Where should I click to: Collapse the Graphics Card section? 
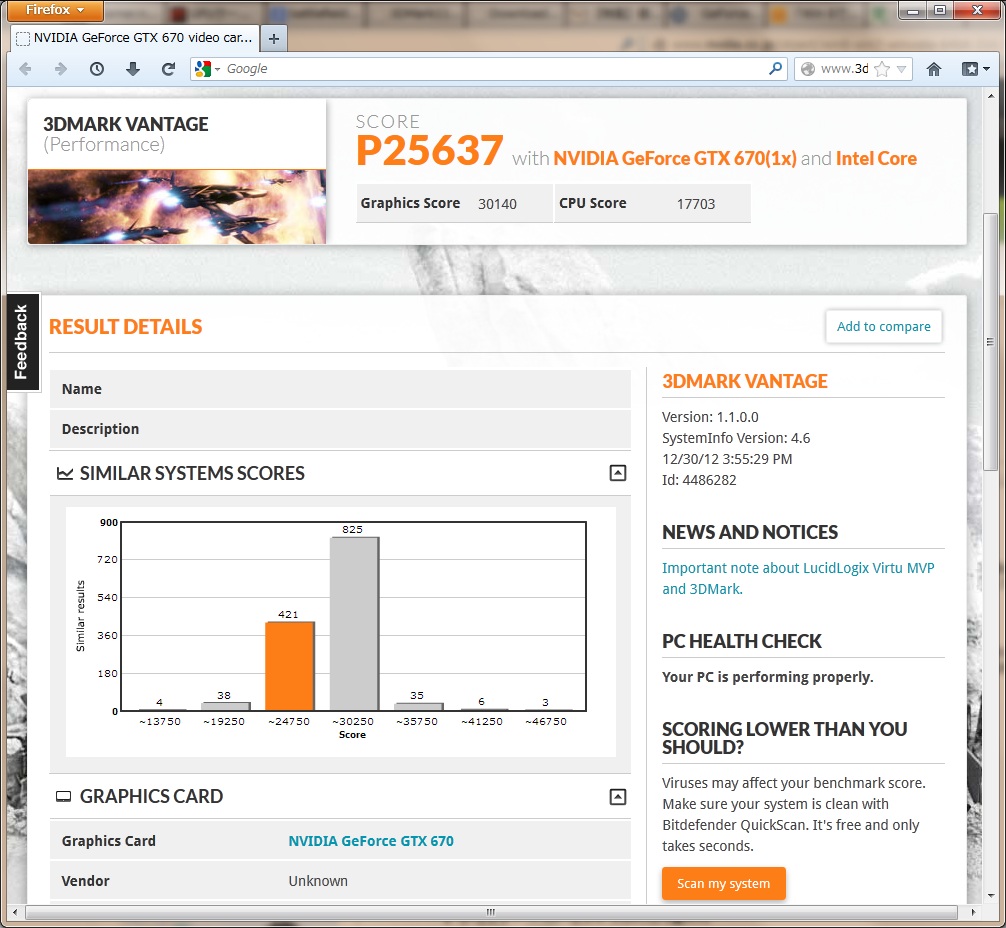click(617, 796)
